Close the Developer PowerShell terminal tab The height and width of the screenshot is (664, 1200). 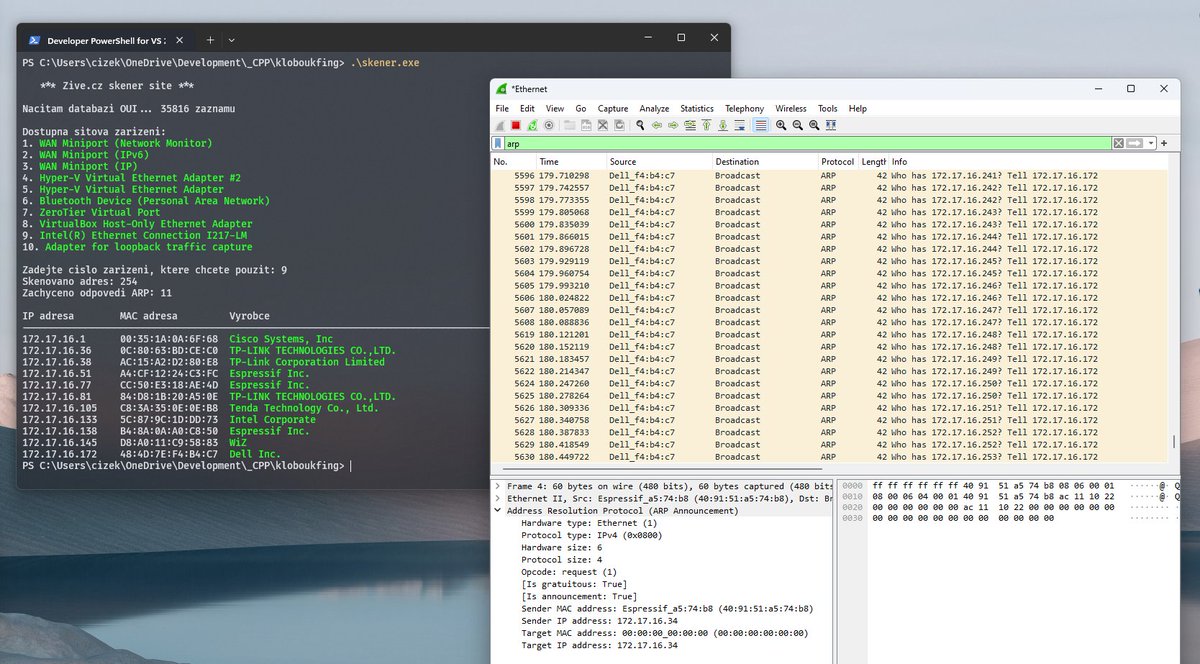[182, 39]
